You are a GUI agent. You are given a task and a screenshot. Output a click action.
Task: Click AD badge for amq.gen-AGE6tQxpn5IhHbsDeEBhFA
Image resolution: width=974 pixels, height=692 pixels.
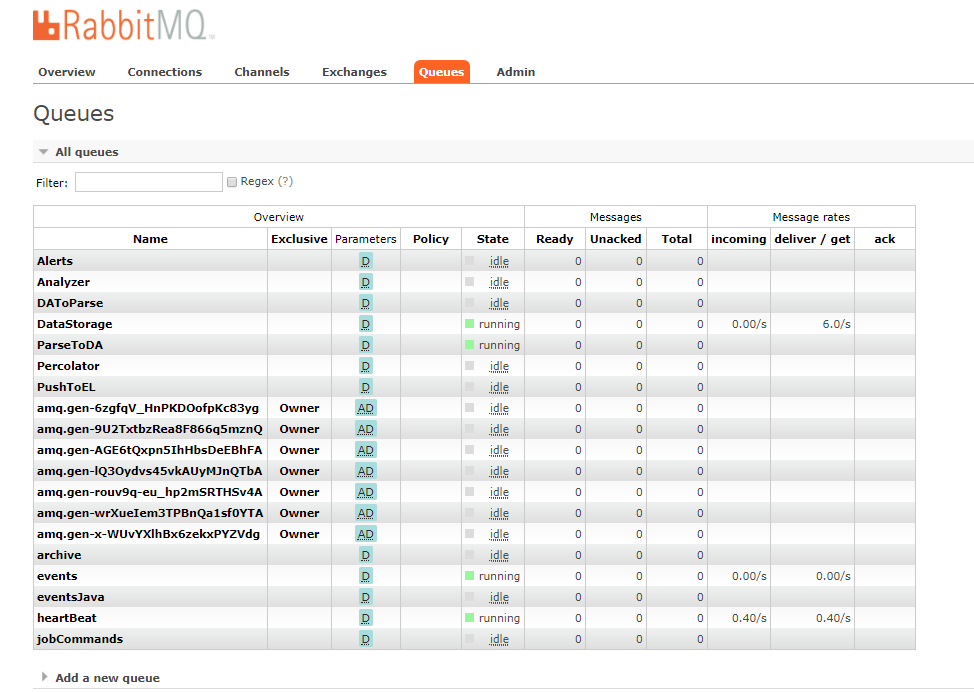point(366,450)
